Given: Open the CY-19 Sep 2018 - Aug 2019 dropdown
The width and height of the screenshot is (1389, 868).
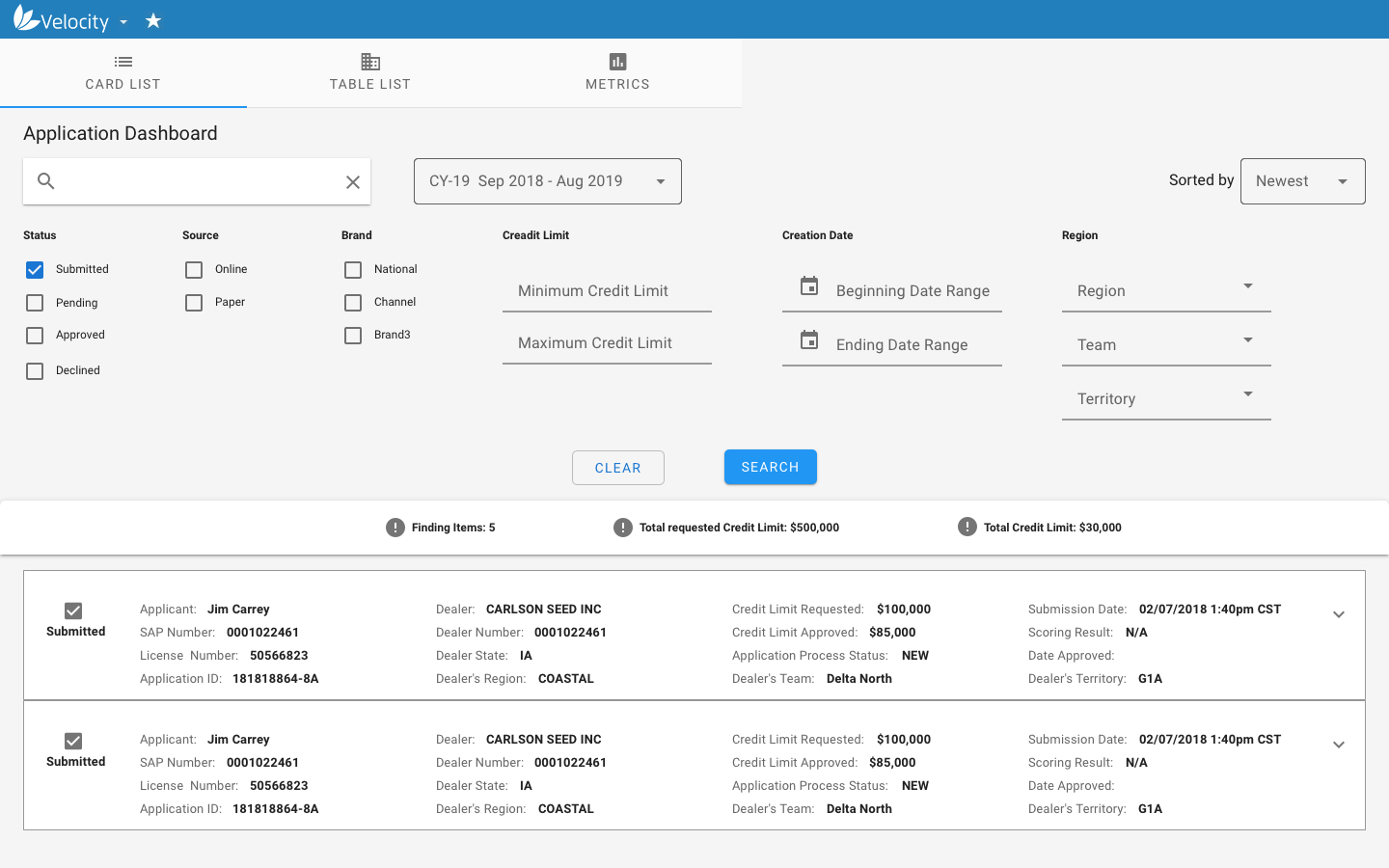Looking at the screenshot, I should [x=548, y=181].
